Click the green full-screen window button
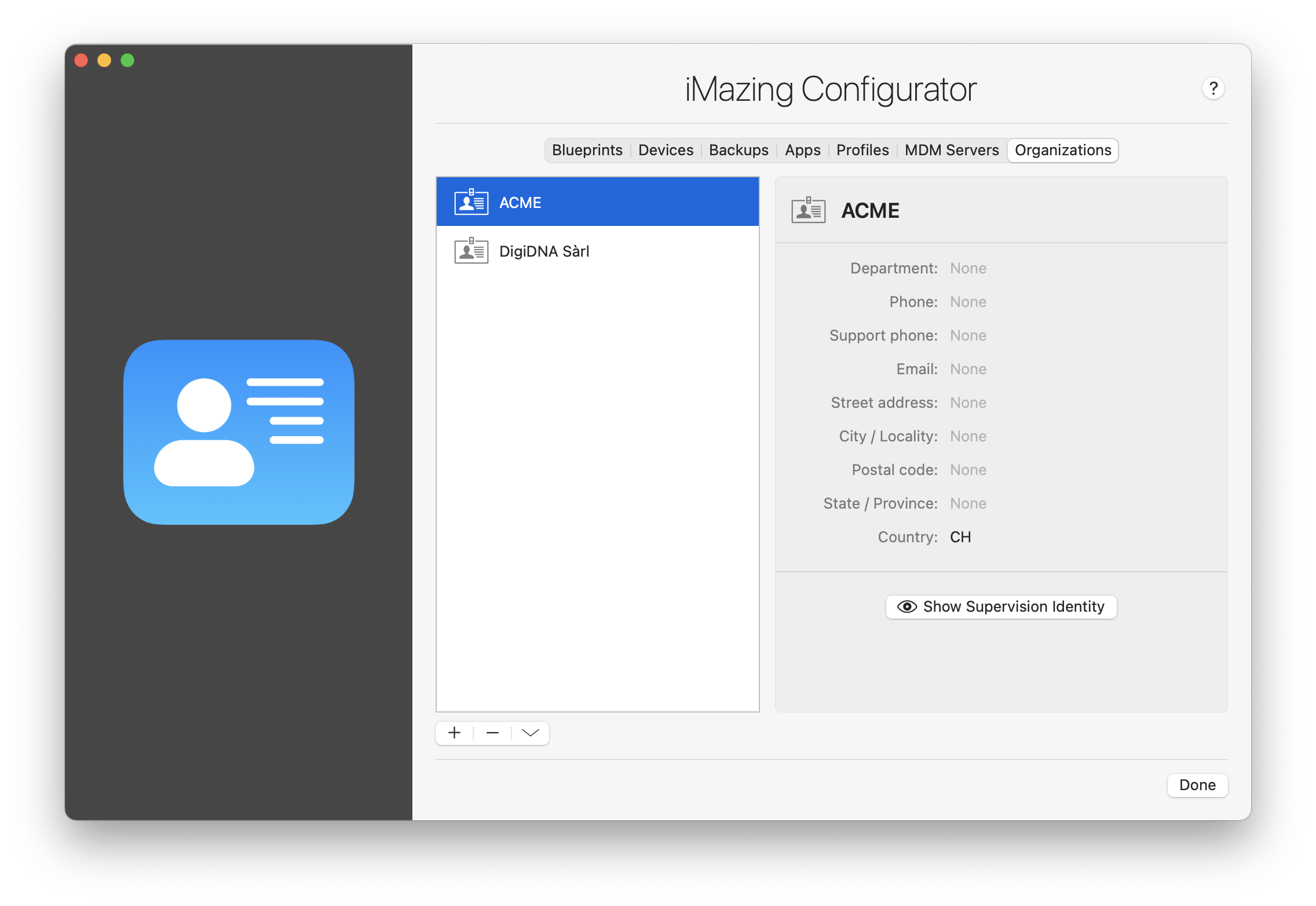Image resolution: width=1316 pixels, height=906 pixels. coord(127,60)
